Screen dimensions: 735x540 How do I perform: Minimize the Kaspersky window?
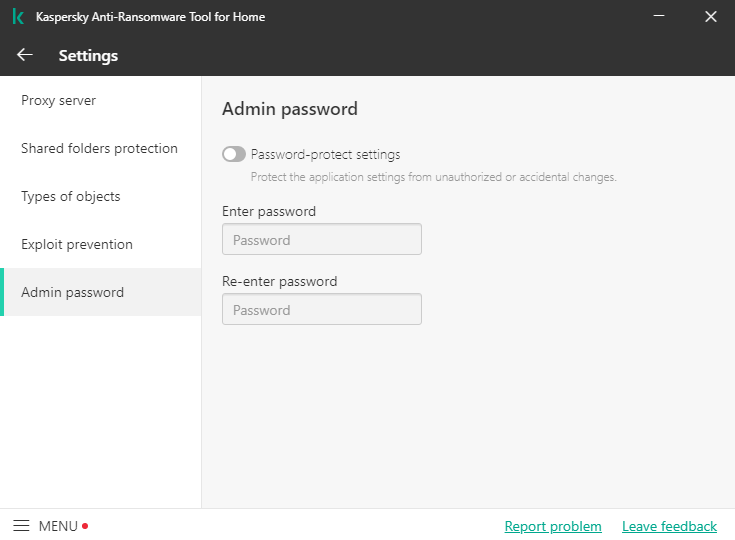coord(660,17)
